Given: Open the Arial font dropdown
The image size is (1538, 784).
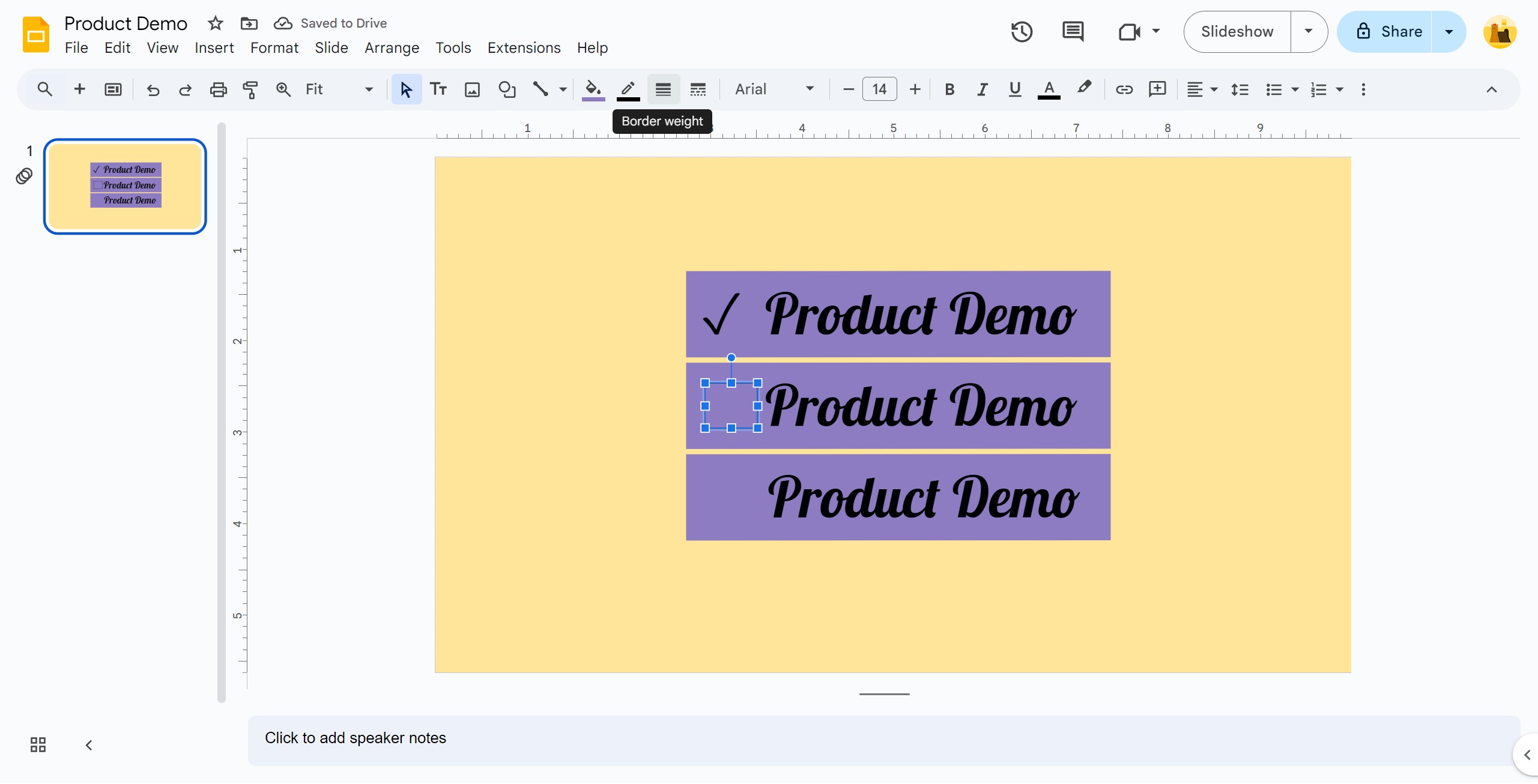Looking at the screenshot, I should tap(775, 89).
